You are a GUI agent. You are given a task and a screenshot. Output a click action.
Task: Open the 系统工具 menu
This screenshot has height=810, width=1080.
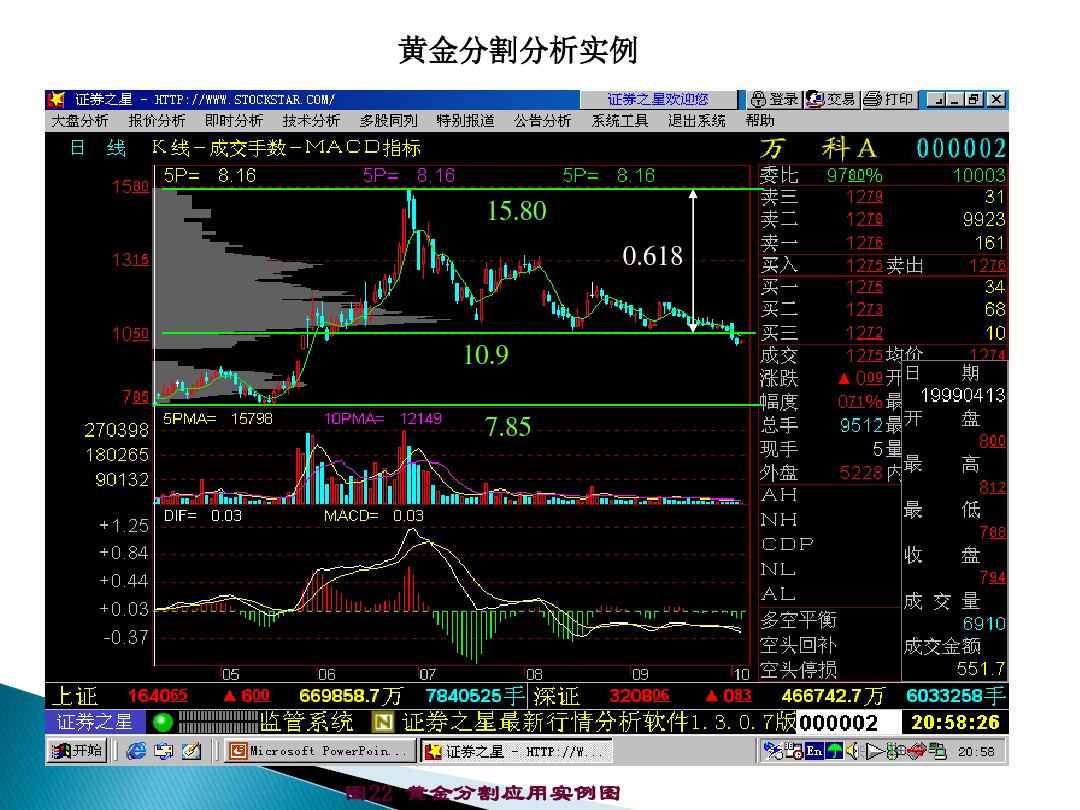619,122
